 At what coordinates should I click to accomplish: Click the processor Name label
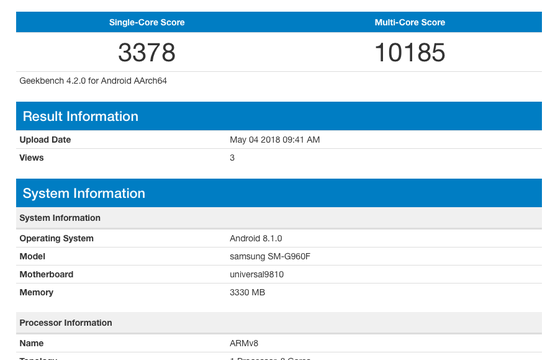(x=32, y=343)
